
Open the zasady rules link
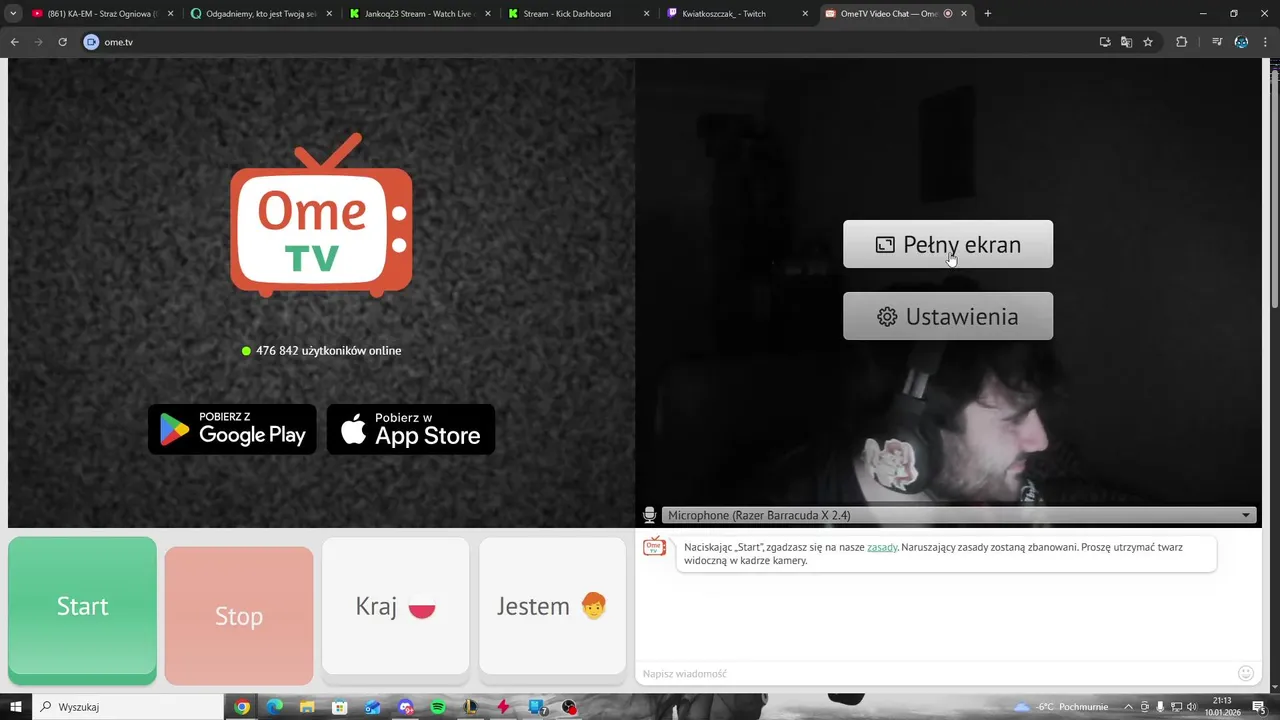click(882, 547)
